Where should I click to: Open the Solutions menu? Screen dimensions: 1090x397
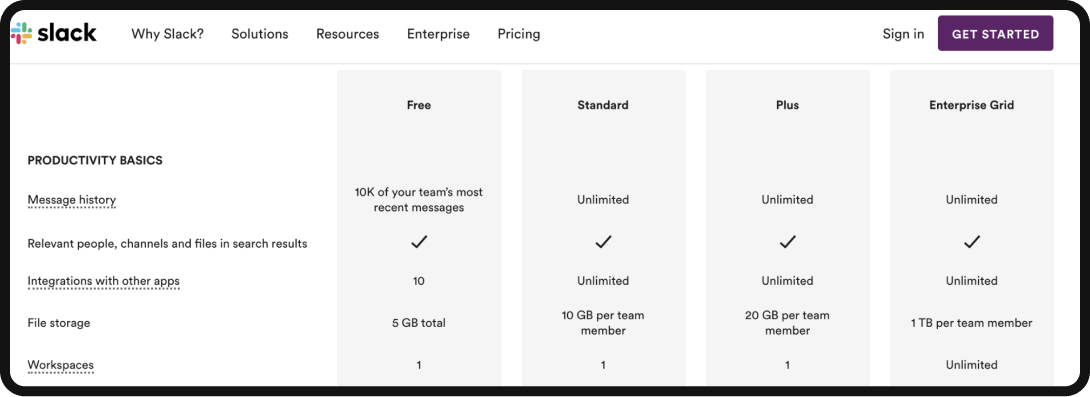pyautogui.click(x=260, y=34)
